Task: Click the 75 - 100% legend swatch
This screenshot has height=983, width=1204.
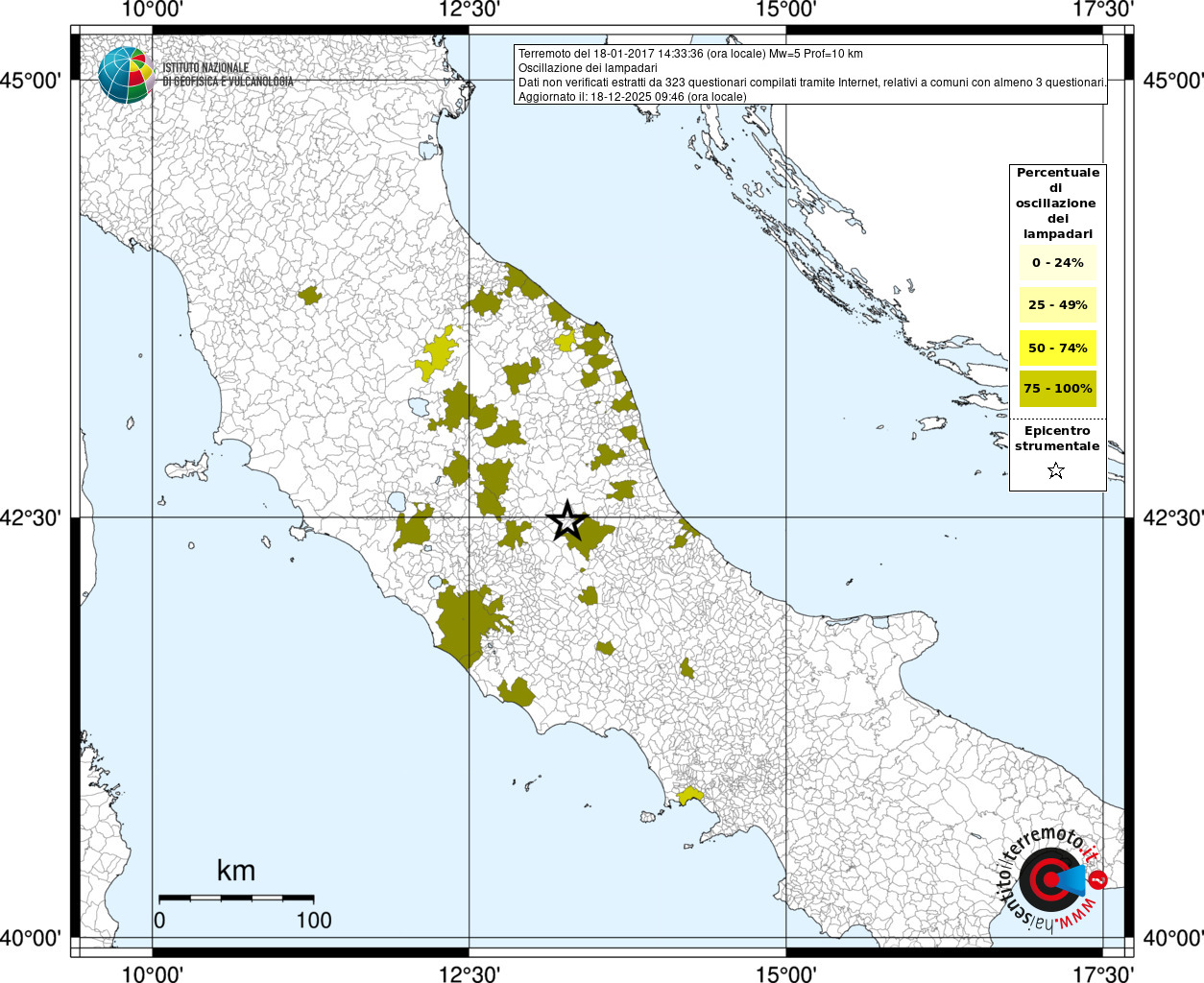Action: (1057, 389)
